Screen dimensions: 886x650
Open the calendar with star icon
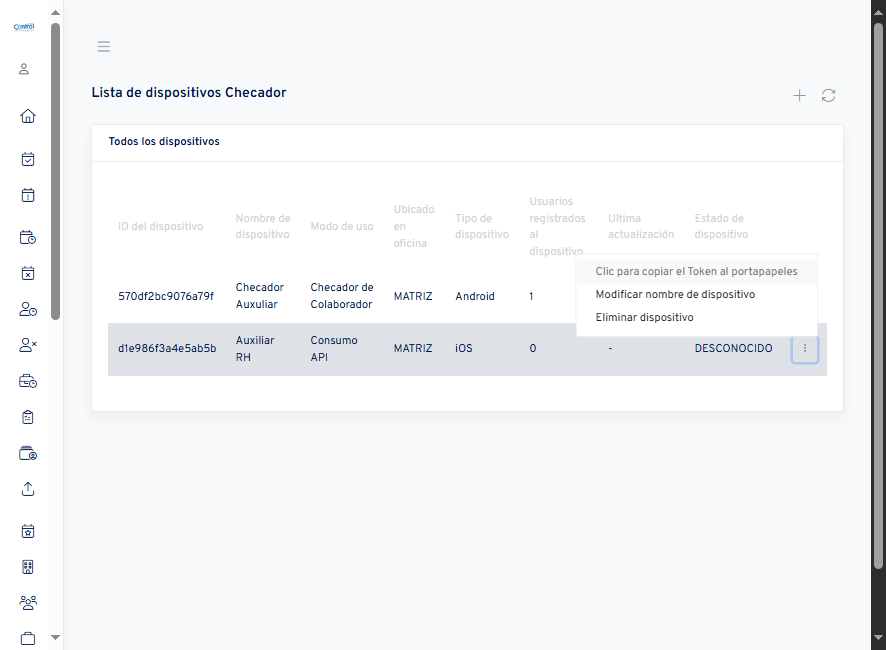pos(28,531)
